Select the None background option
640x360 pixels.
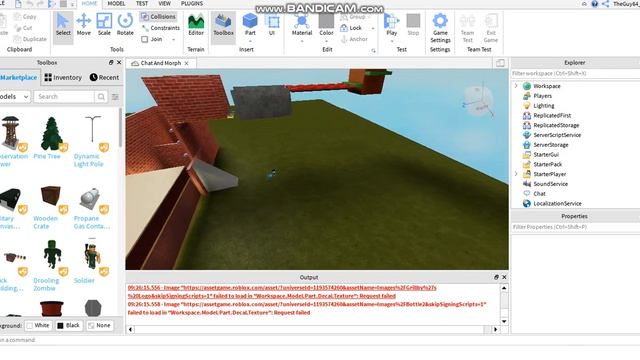[x=99, y=325]
